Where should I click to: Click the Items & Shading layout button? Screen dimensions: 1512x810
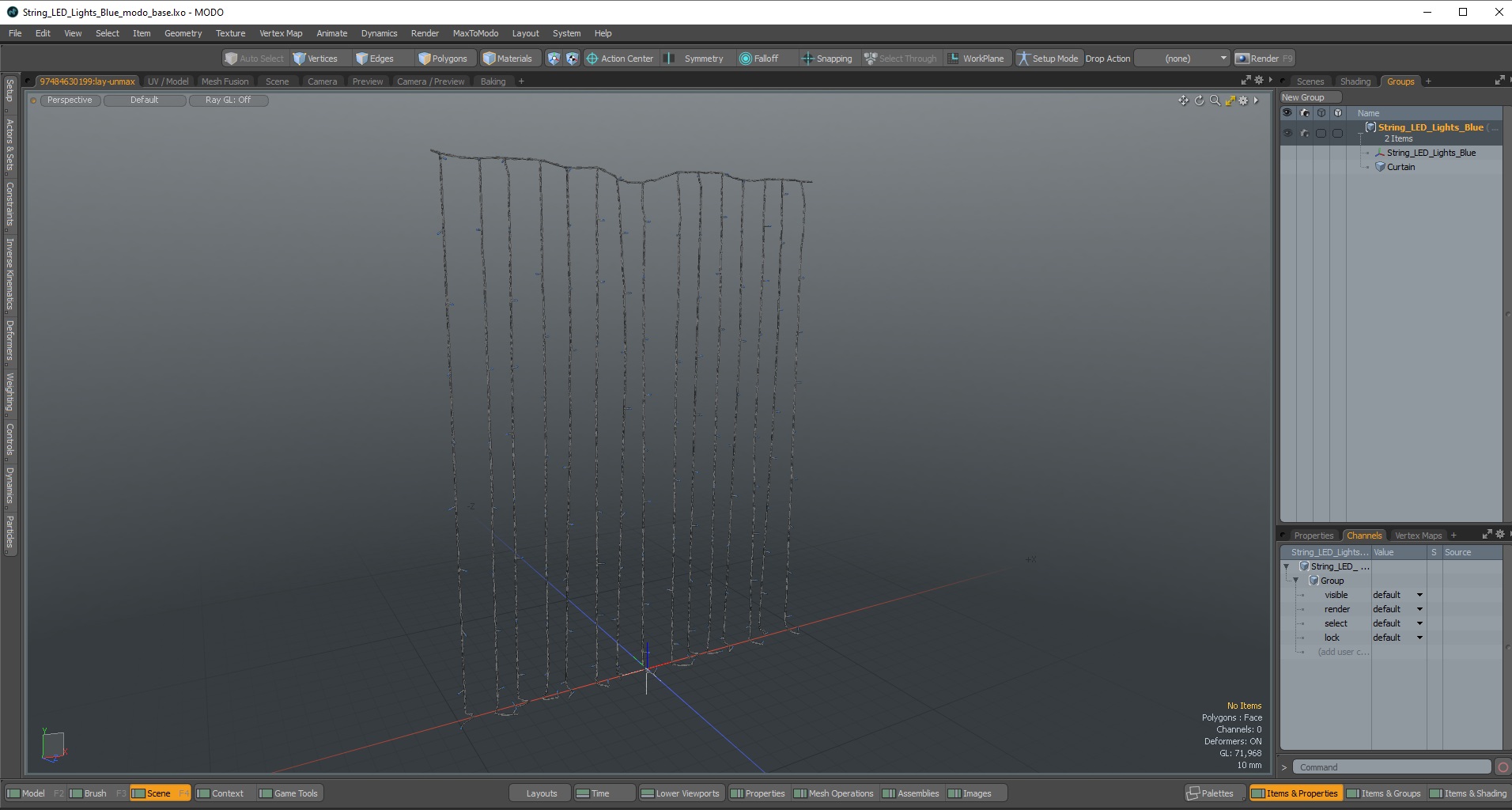click(x=1468, y=793)
